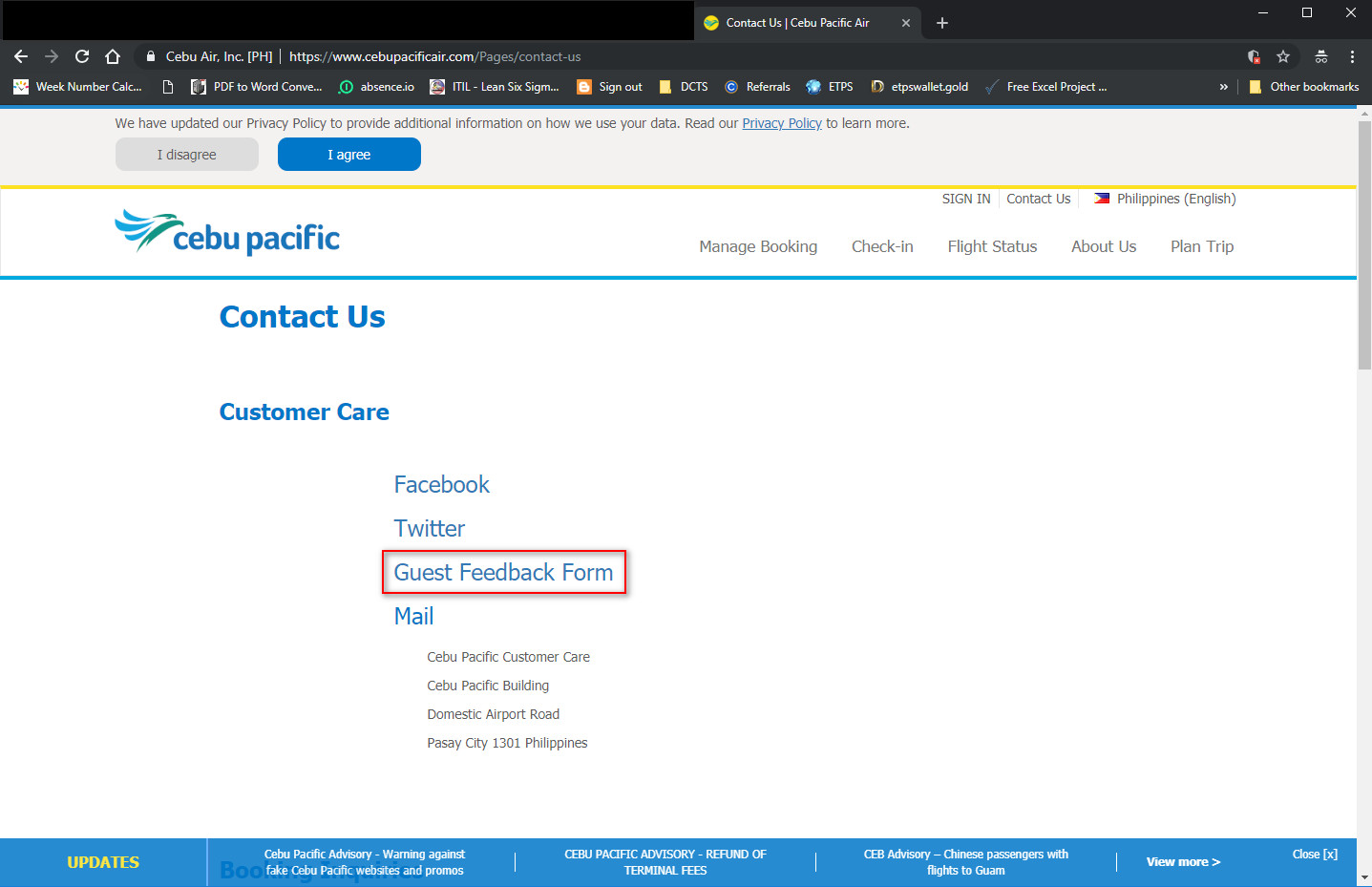Click the page vertical scrollbar thumb
The image size is (1372, 887).
point(1364,243)
